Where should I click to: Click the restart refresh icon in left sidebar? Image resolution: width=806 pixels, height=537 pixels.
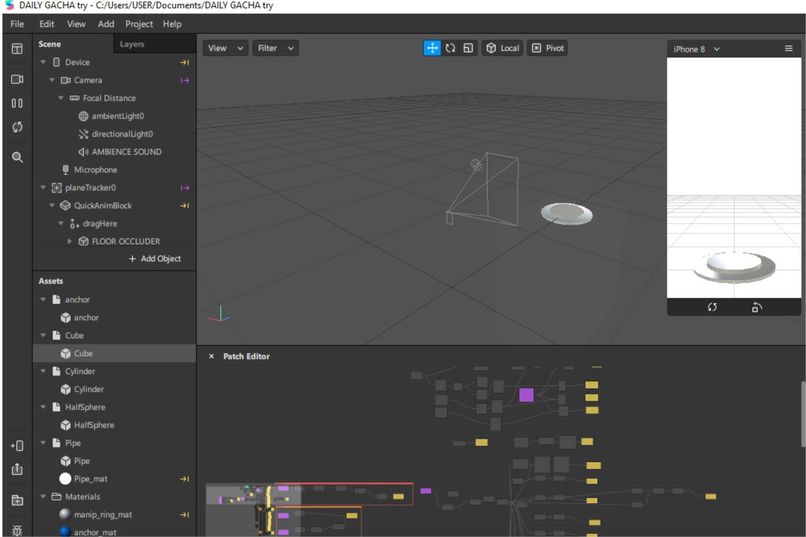pos(17,127)
